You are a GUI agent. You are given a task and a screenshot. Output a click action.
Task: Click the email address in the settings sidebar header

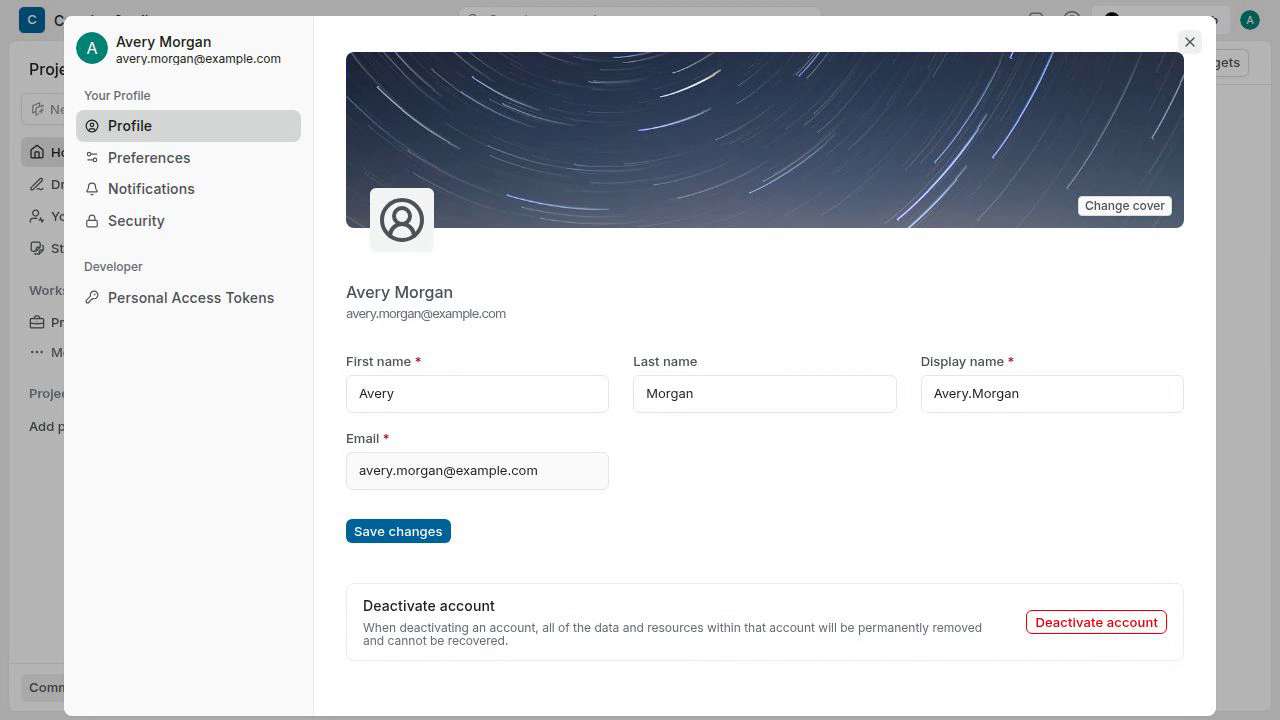(198, 59)
